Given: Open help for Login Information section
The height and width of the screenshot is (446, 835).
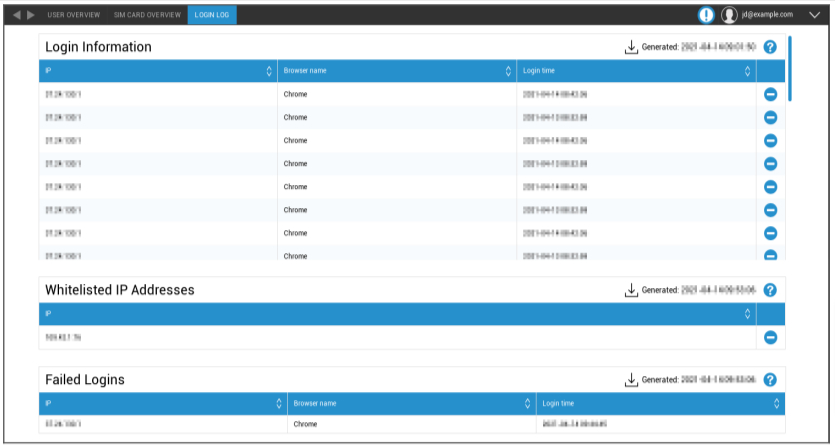Looking at the screenshot, I should point(770,47).
